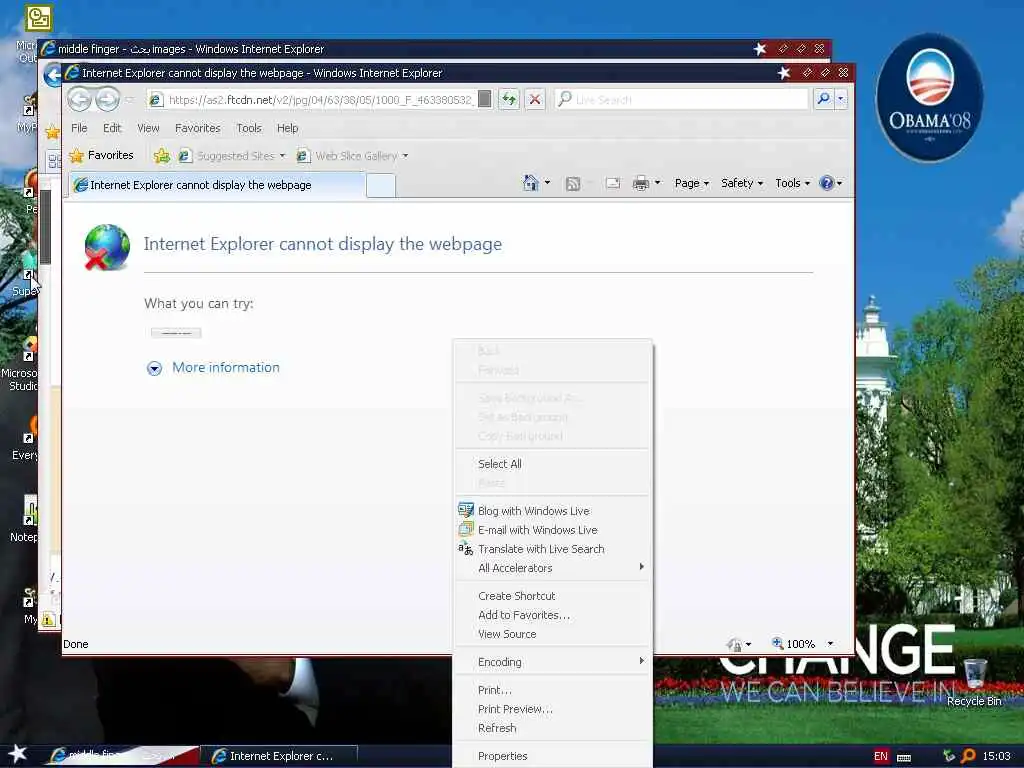Click the orange magnifier tray icon

[968, 756]
